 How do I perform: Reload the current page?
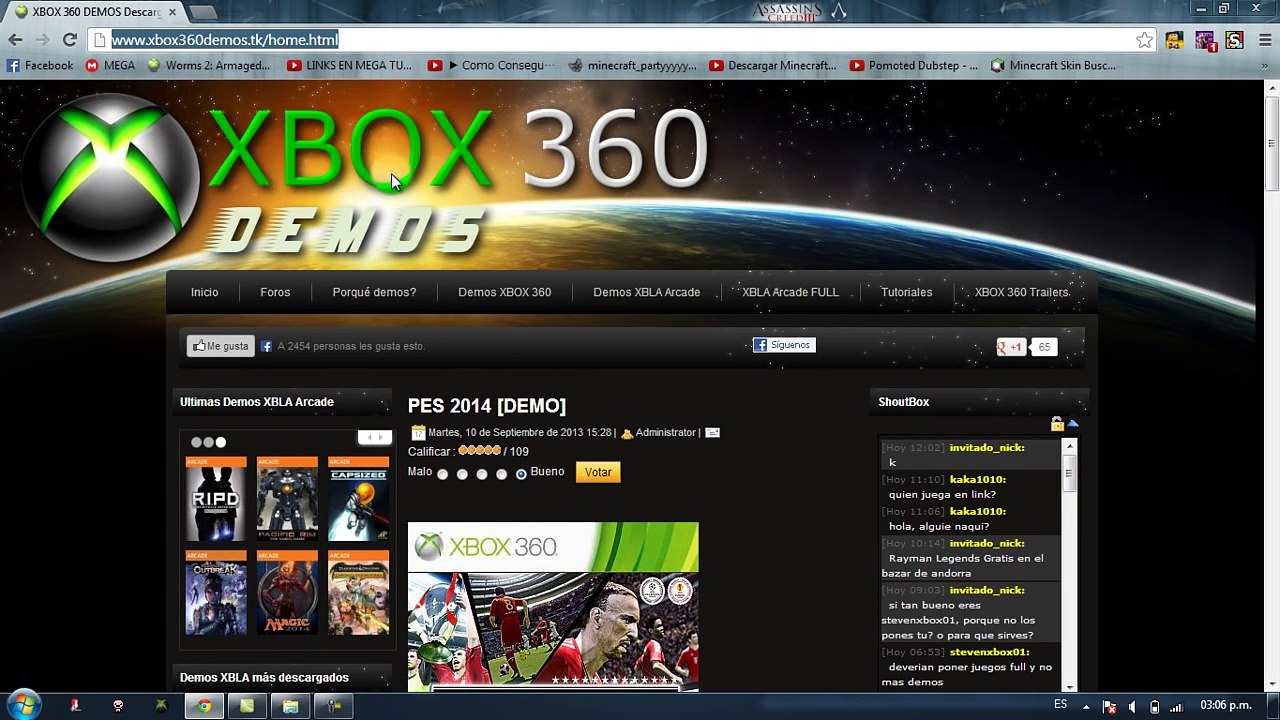tap(69, 40)
